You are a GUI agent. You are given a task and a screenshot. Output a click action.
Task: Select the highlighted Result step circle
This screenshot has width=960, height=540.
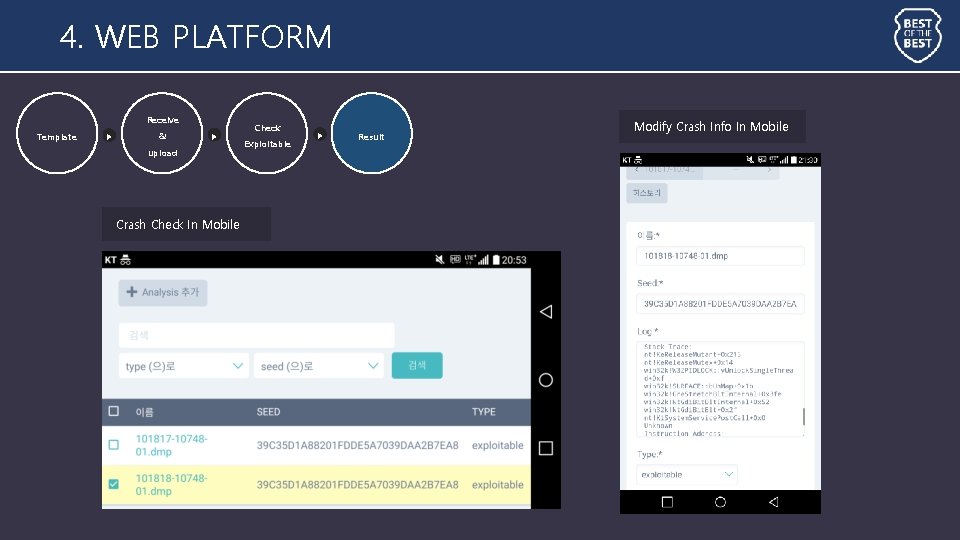click(x=372, y=133)
